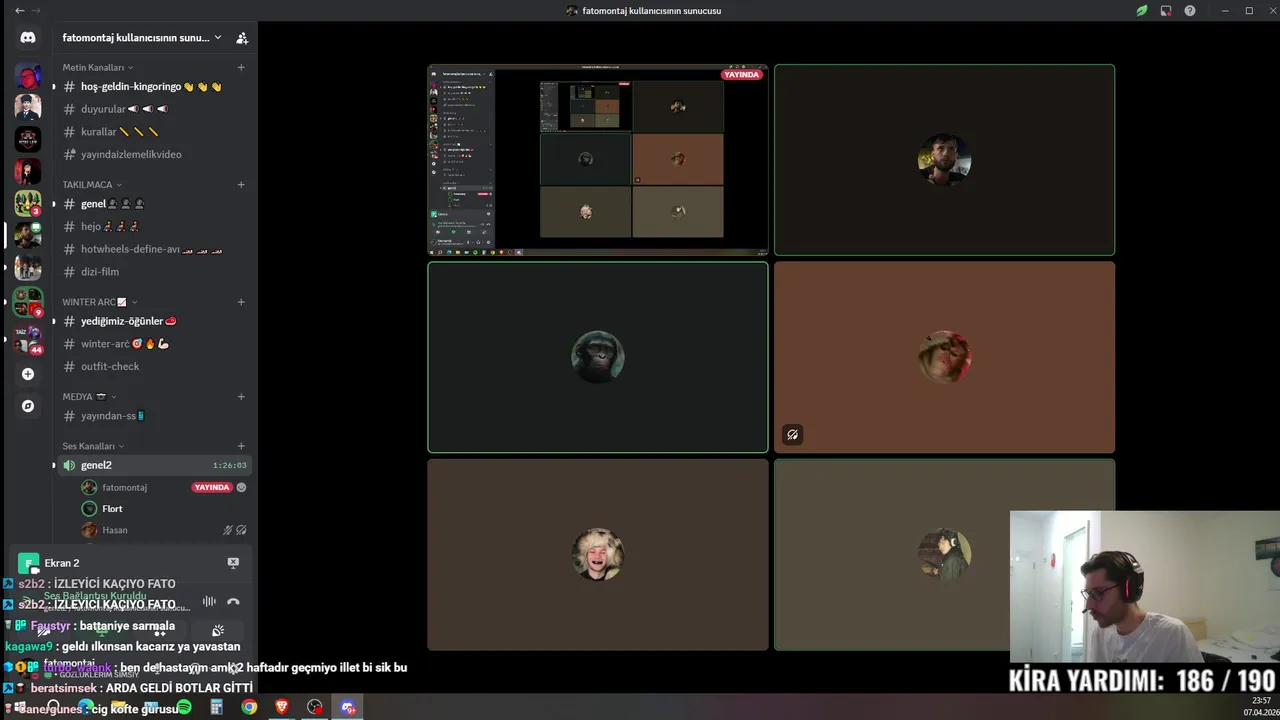This screenshot has width=1280, height=720.
Task: Click Flort in the voice list
Action: point(112,509)
